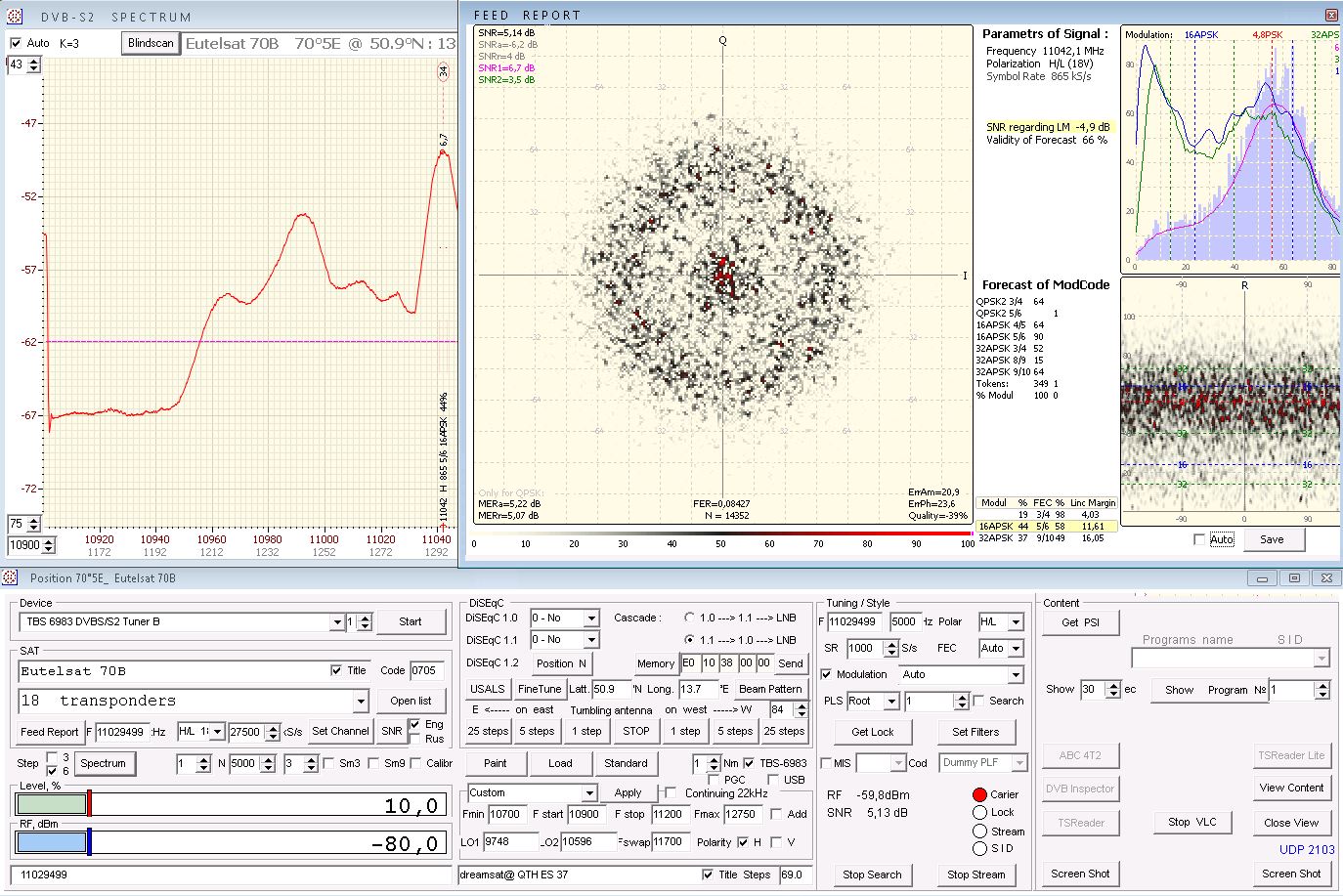
Task: Click the View Content button
Action: (1291, 788)
